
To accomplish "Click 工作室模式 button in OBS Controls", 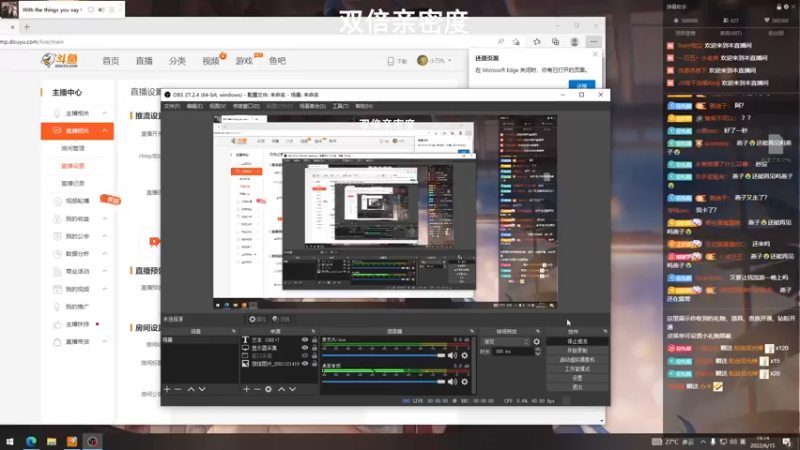I will 577,369.
